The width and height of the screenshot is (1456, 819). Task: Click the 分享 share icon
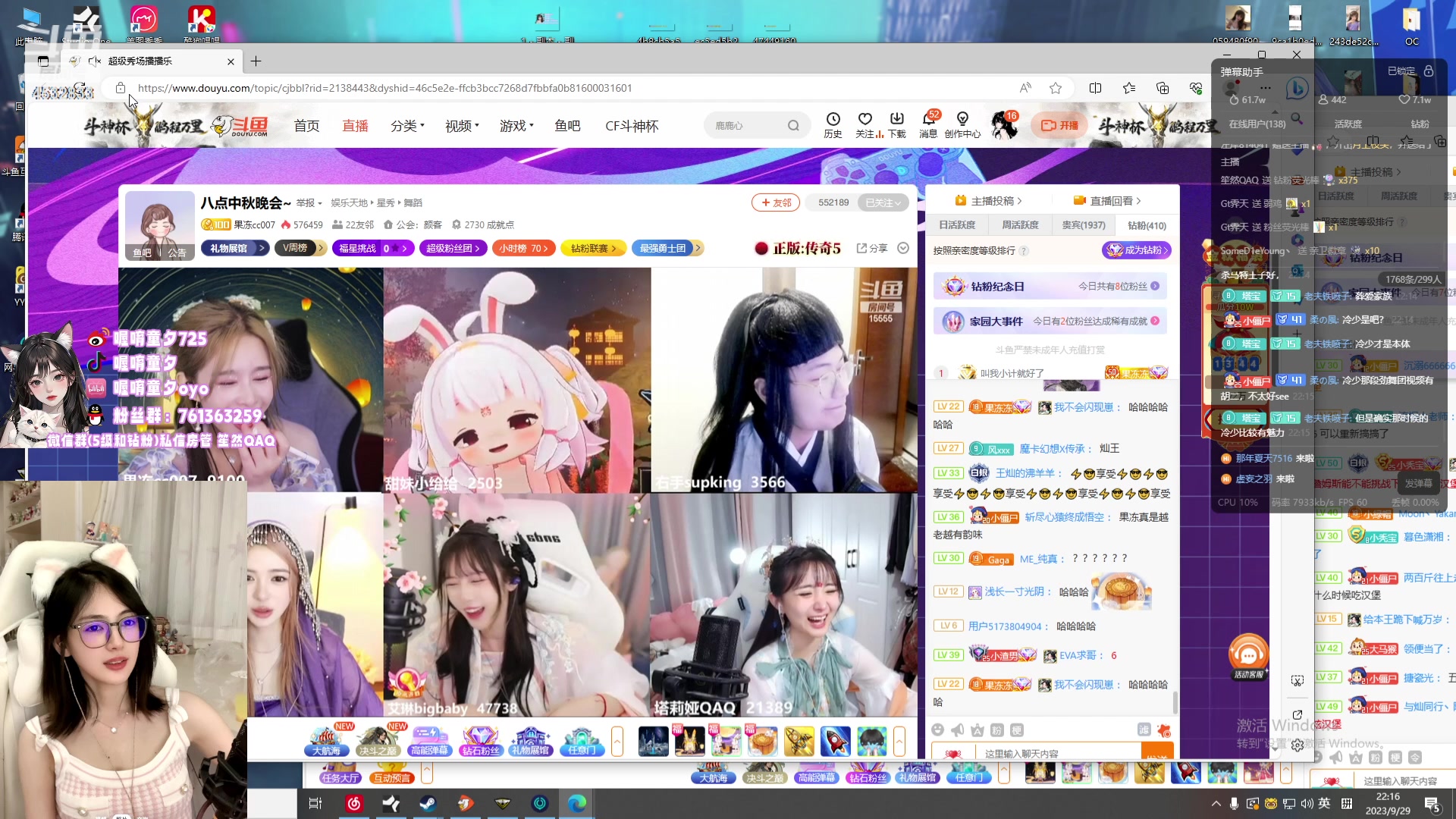click(x=872, y=248)
